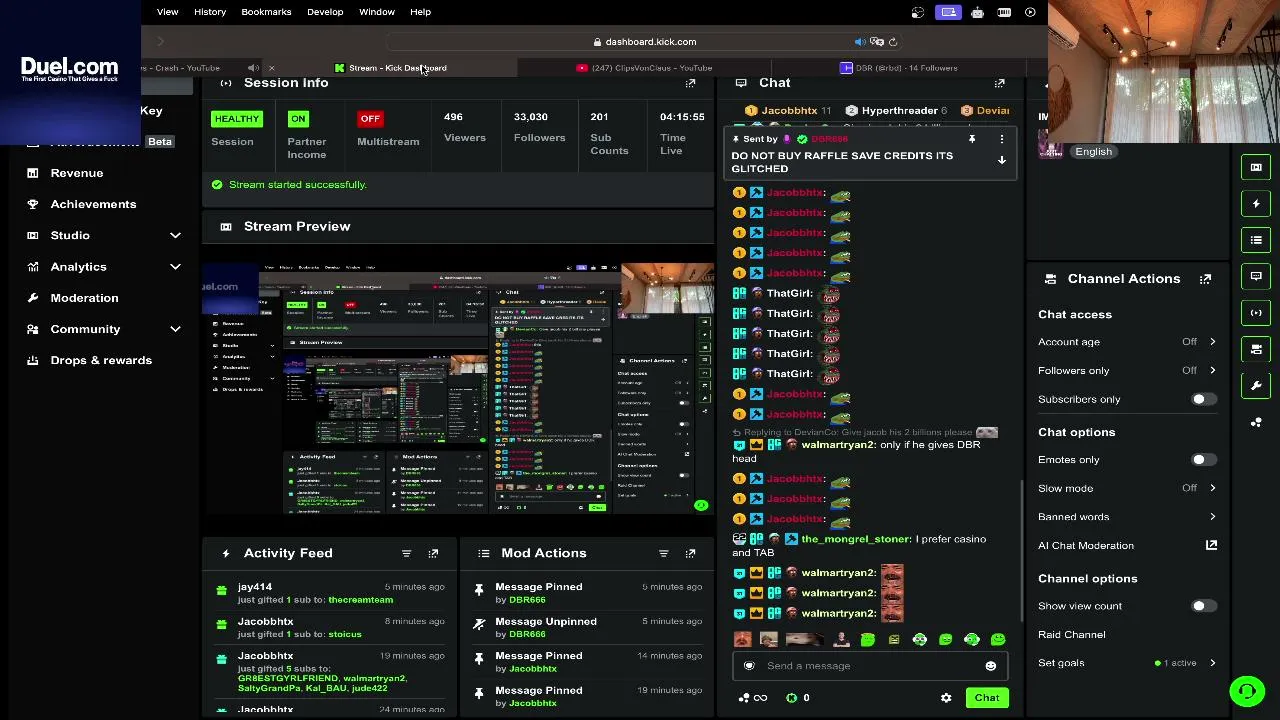Click the channel actions icon in right strip
The width and height of the screenshot is (1280, 720).
coord(1256,349)
